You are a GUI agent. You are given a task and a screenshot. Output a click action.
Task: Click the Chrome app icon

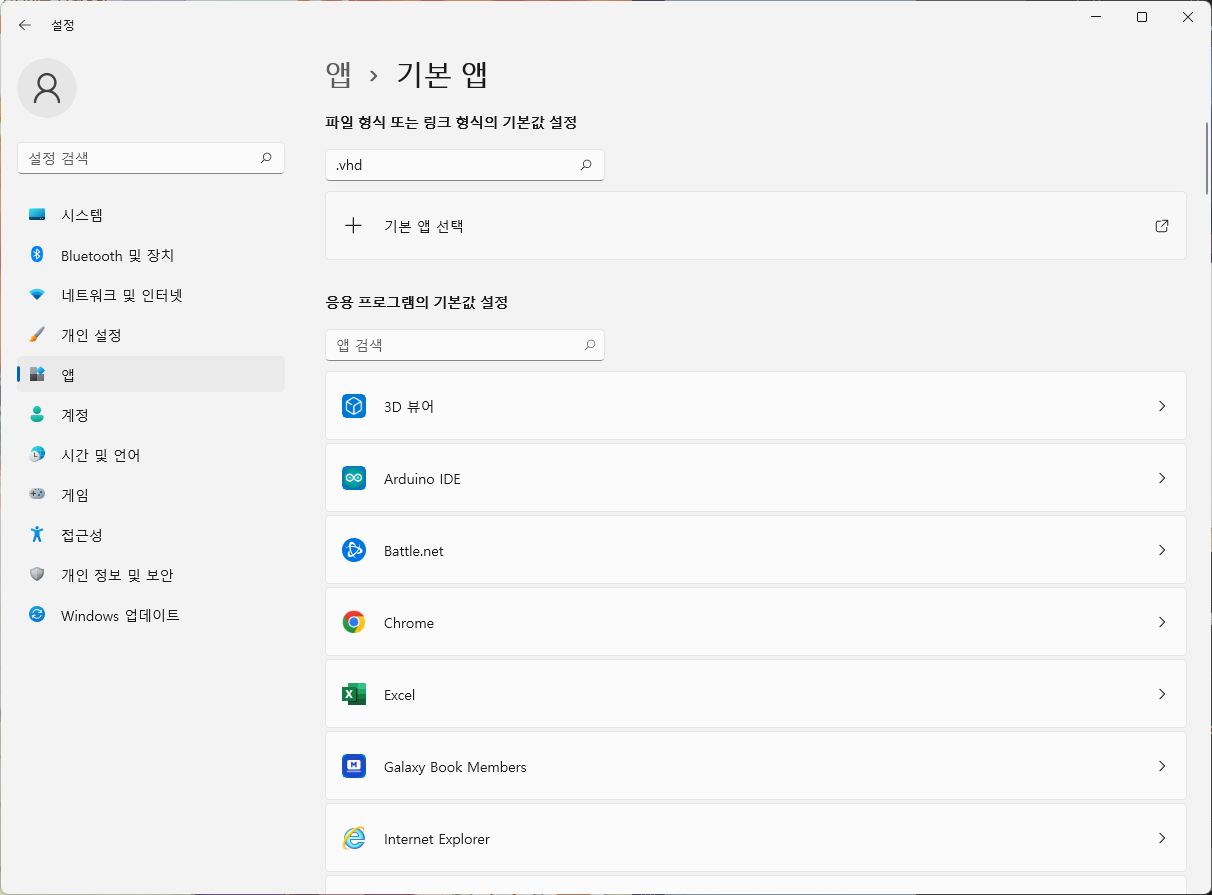(354, 622)
